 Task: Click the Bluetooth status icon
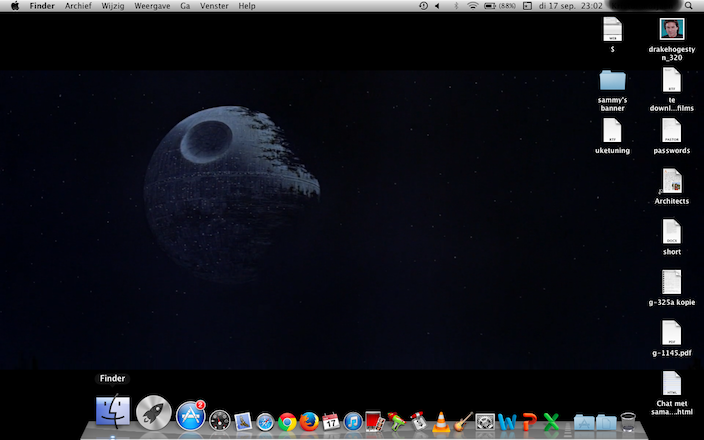(x=456, y=6)
